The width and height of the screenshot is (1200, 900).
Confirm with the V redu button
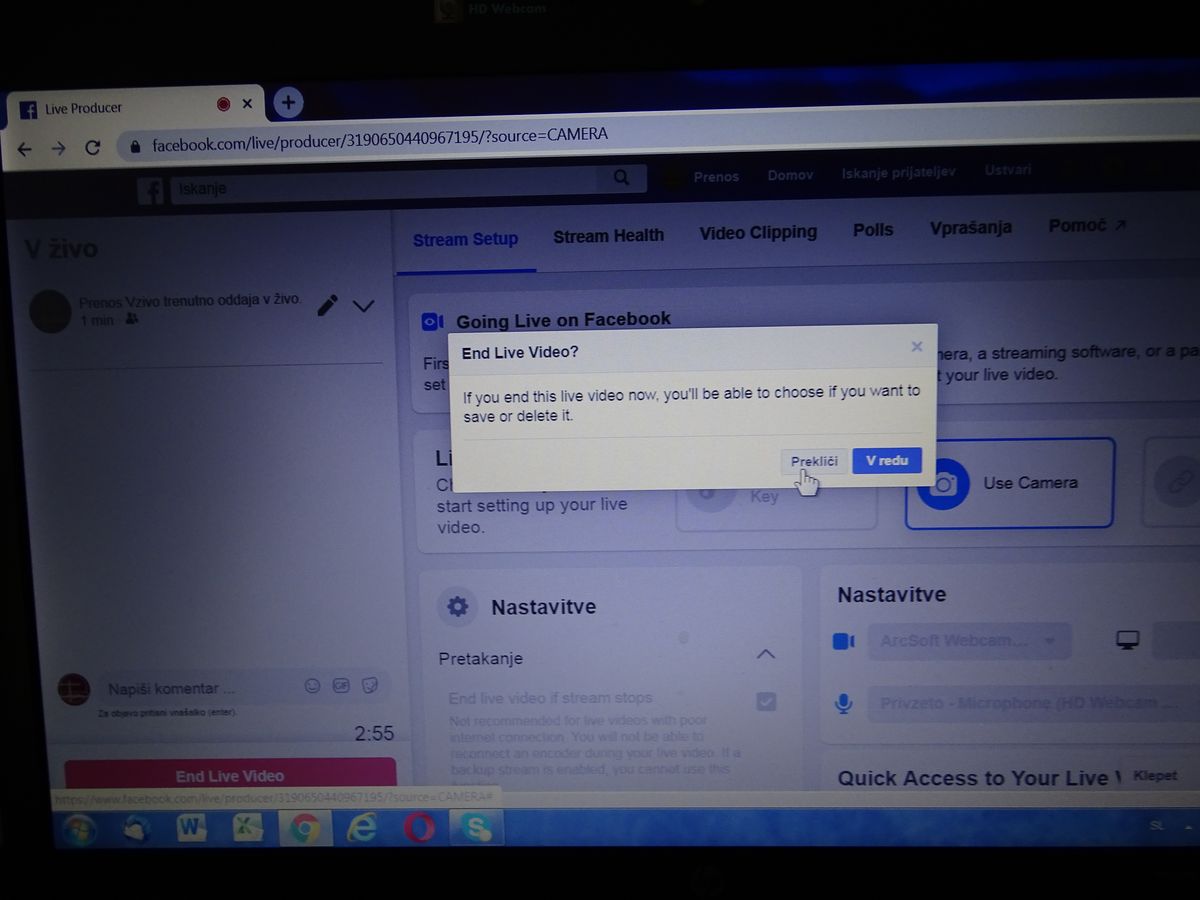click(x=886, y=460)
